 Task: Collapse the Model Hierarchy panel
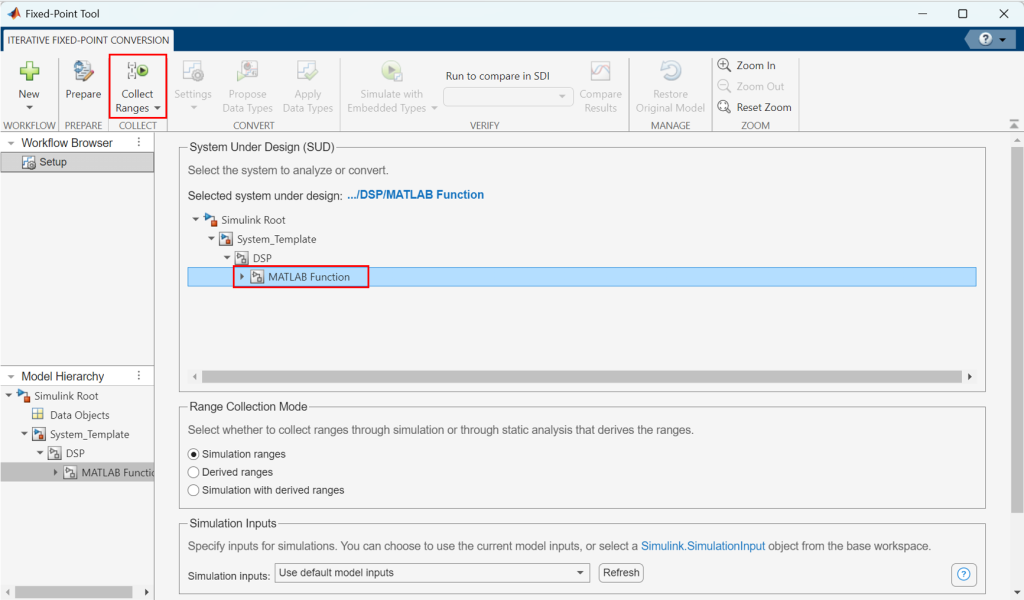tap(11, 377)
